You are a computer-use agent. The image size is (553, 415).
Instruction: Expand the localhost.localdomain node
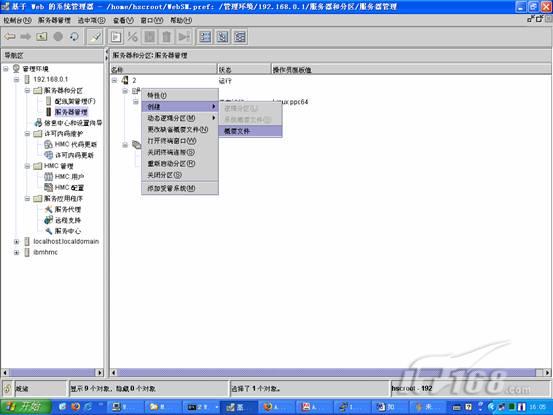tap(17, 242)
